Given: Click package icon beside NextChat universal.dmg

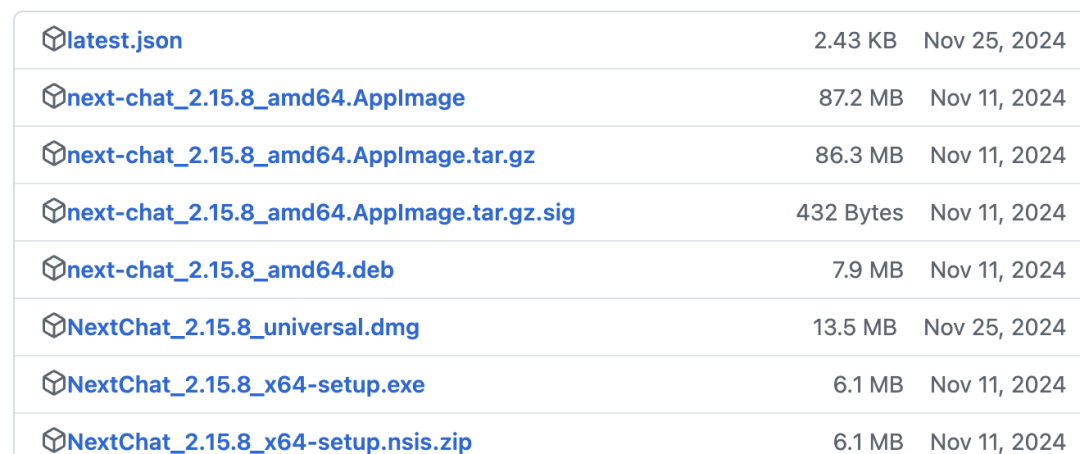Looking at the screenshot, I should (x=53, y=326).
